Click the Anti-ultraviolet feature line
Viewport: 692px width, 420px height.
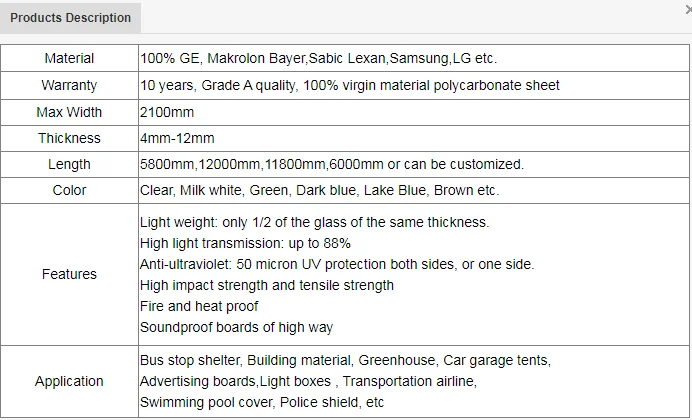[x=337, y=264]
